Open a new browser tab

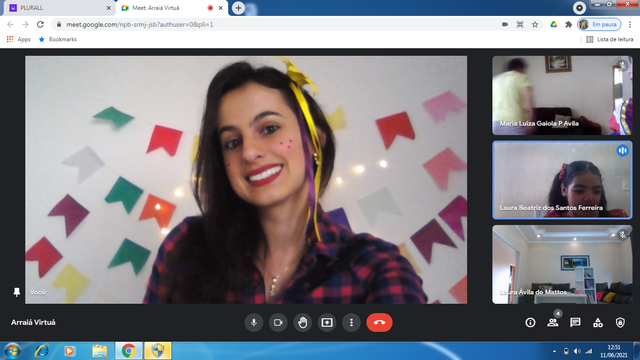[238, 8]
